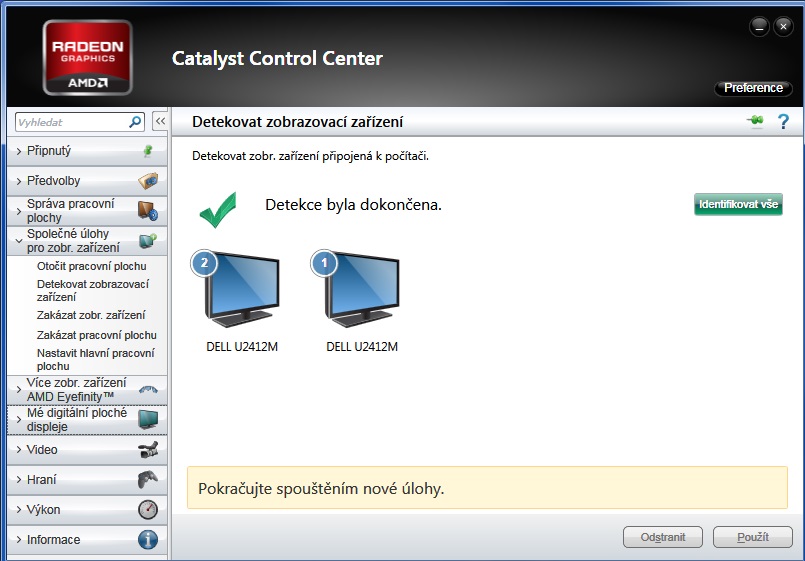Collapse the sidebar with double-arrow button
The width and height of the screenshot is (805, 561).
(x=160, y=122)
